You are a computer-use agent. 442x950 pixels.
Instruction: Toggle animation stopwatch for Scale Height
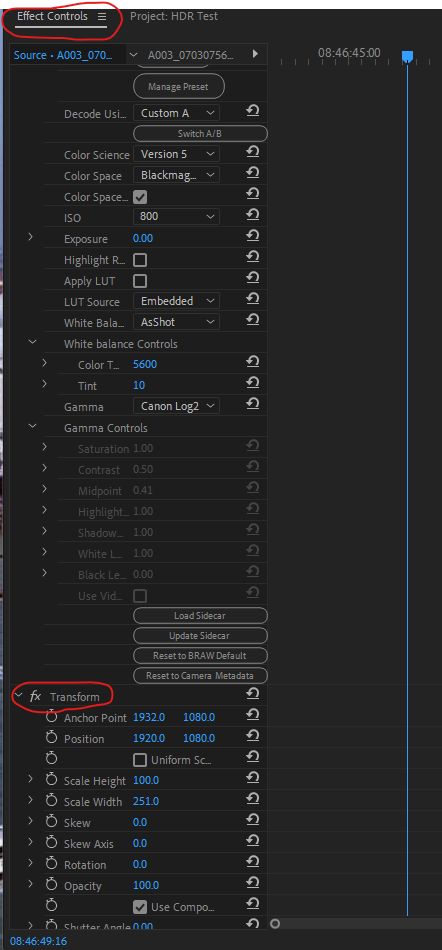pos(51,780)
